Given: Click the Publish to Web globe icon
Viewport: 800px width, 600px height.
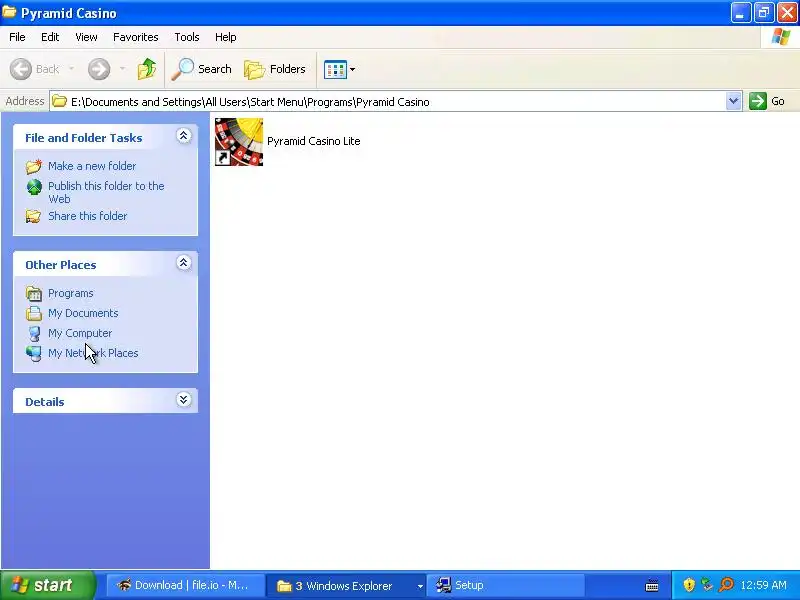Looking at the screenshot, I should (34, 187).
